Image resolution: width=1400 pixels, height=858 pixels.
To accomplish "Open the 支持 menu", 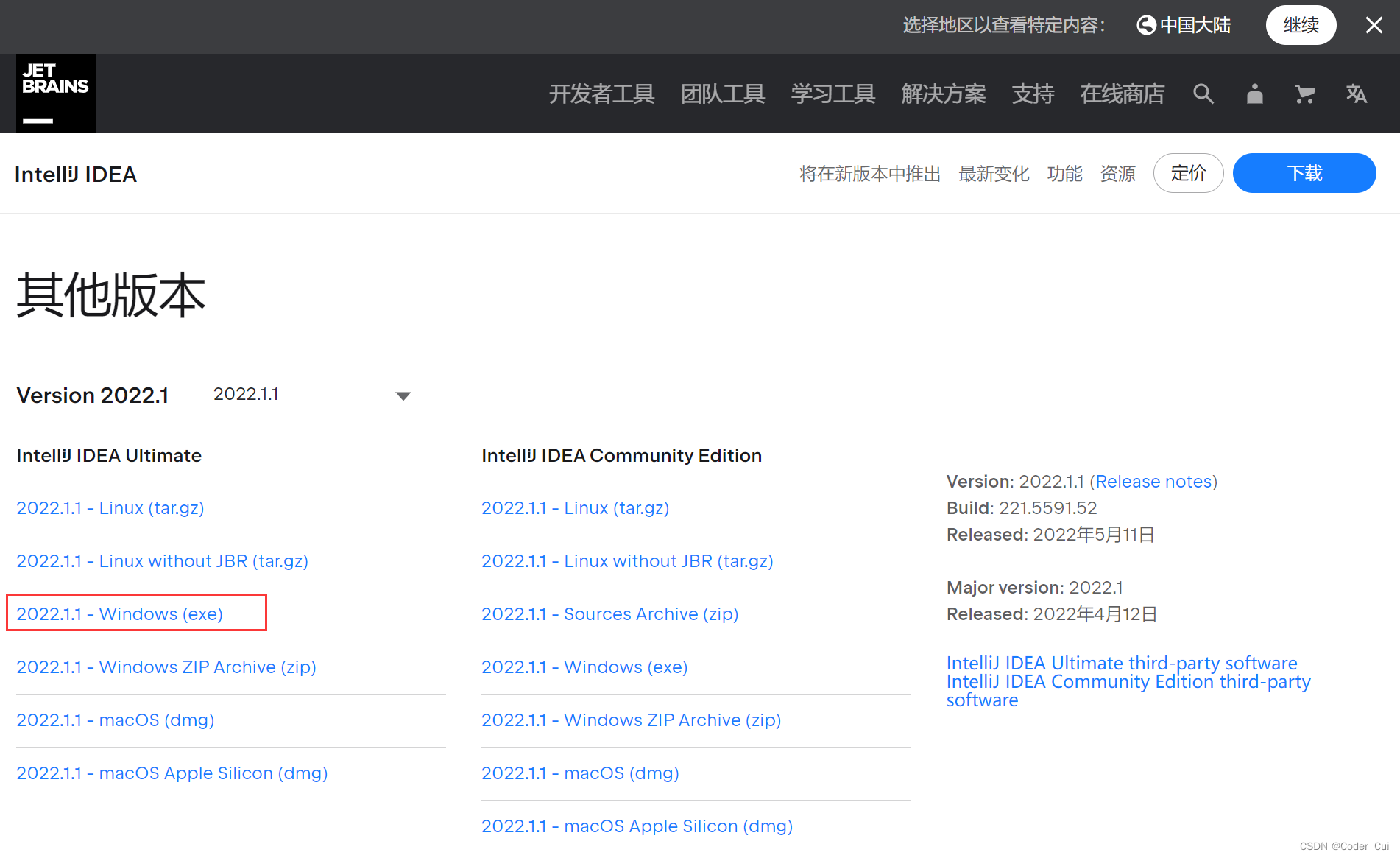I will point(1033,94).
